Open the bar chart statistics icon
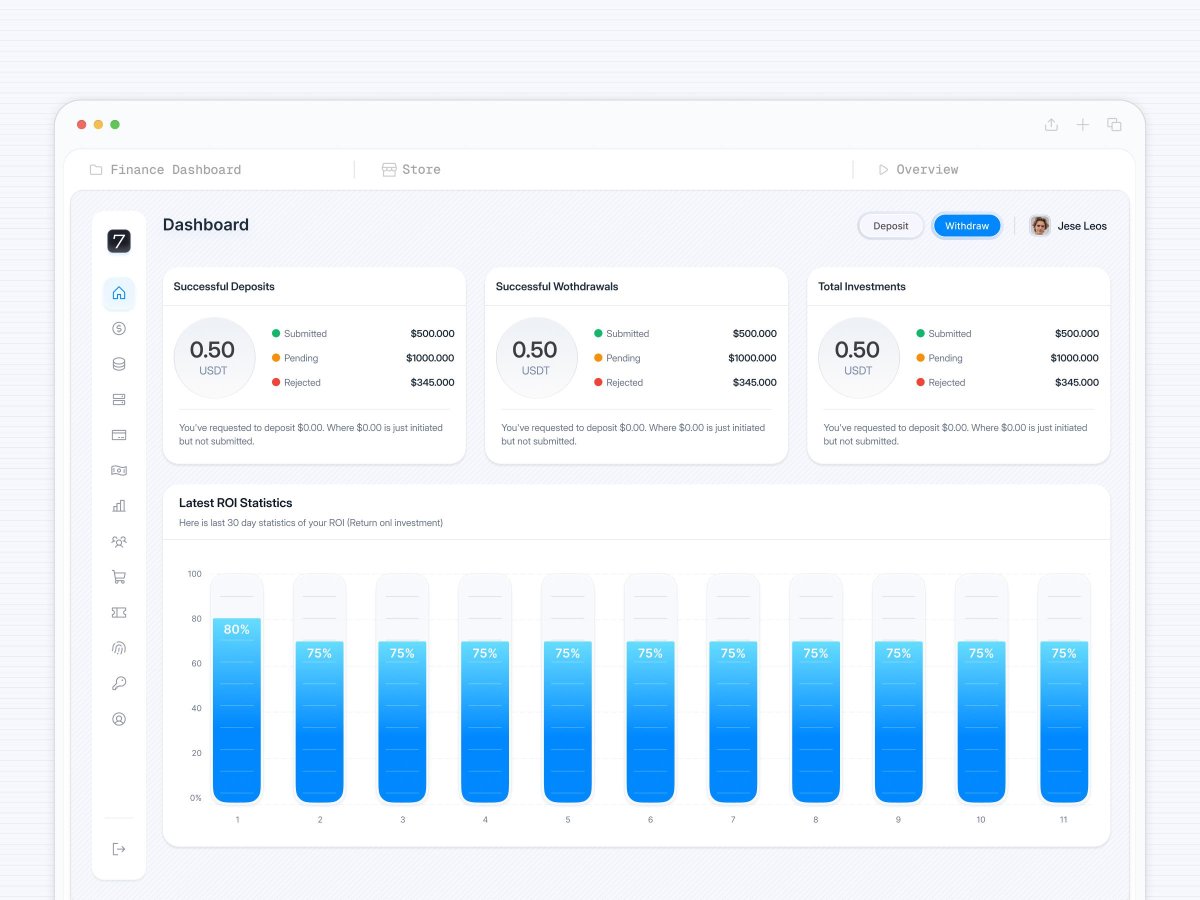The width and height of the screenshot is (1200, 900). pos(119,506)
